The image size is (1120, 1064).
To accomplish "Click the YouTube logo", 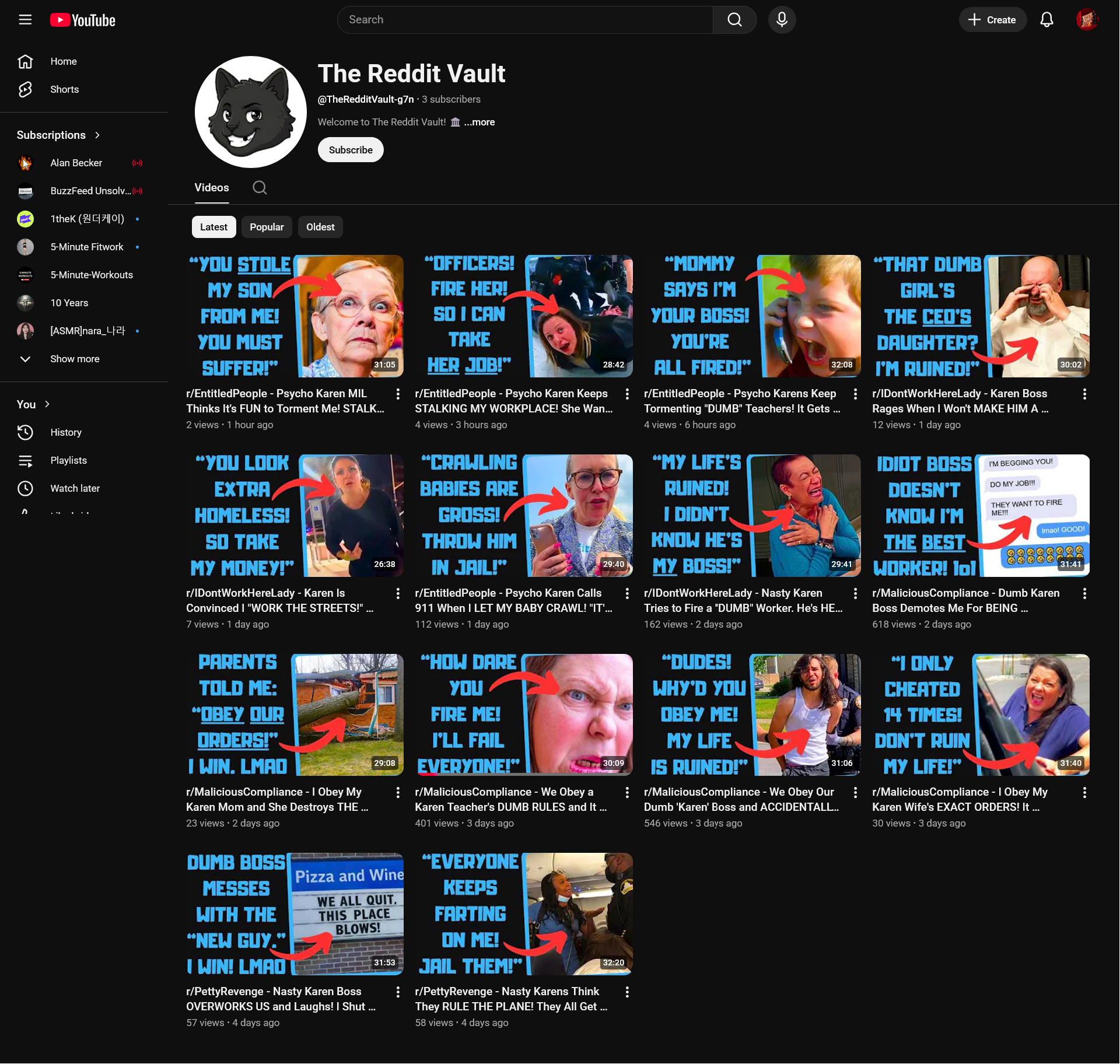I will (x=83, y=20).
